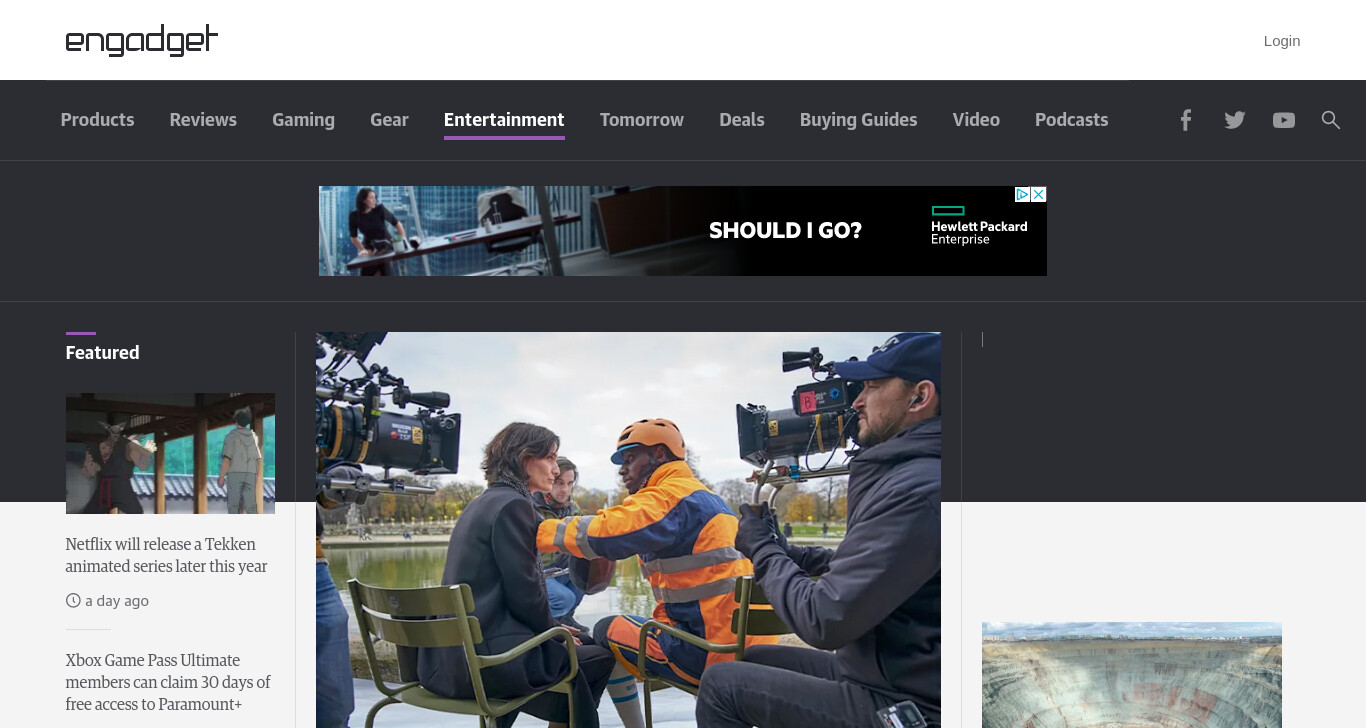Image resolution: width=1366 pixels, height=728 pixels.
Task: Open Buying Guides
Action: pos(858,120)
